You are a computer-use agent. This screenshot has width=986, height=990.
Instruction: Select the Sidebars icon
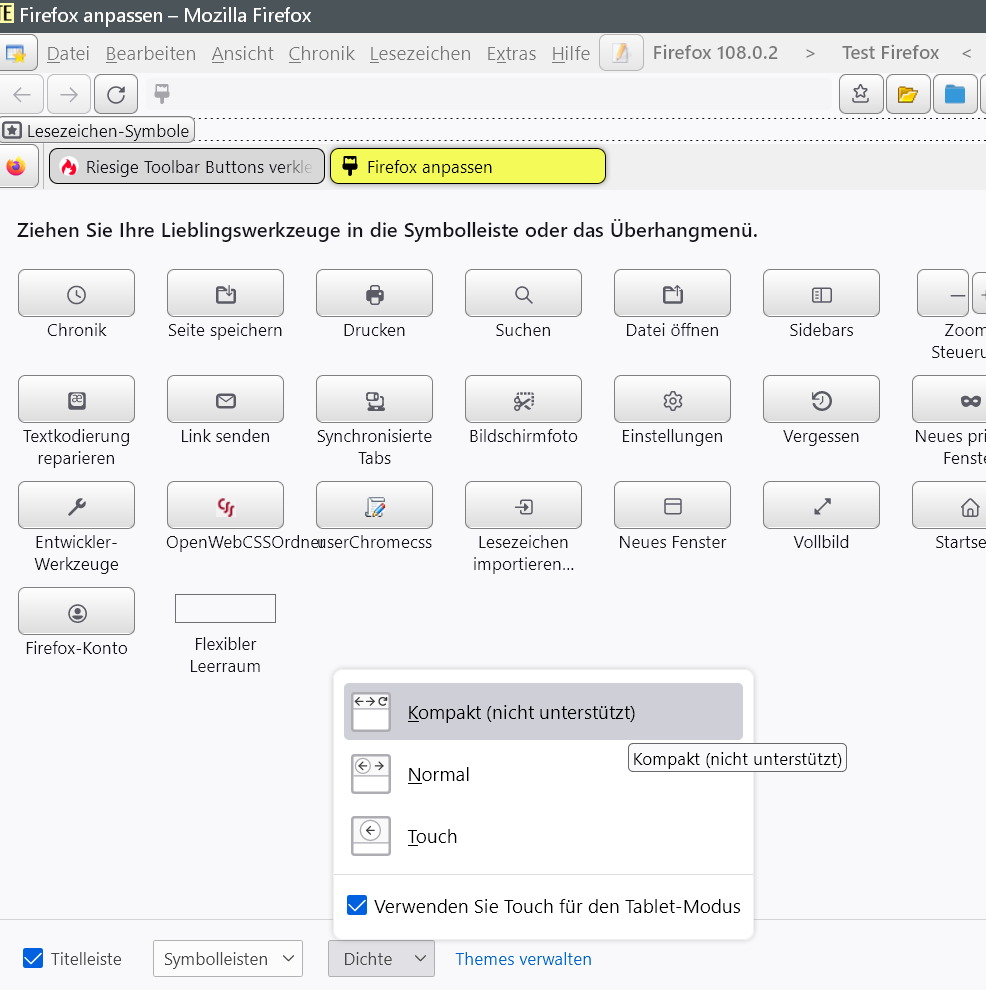pos(821,294)
